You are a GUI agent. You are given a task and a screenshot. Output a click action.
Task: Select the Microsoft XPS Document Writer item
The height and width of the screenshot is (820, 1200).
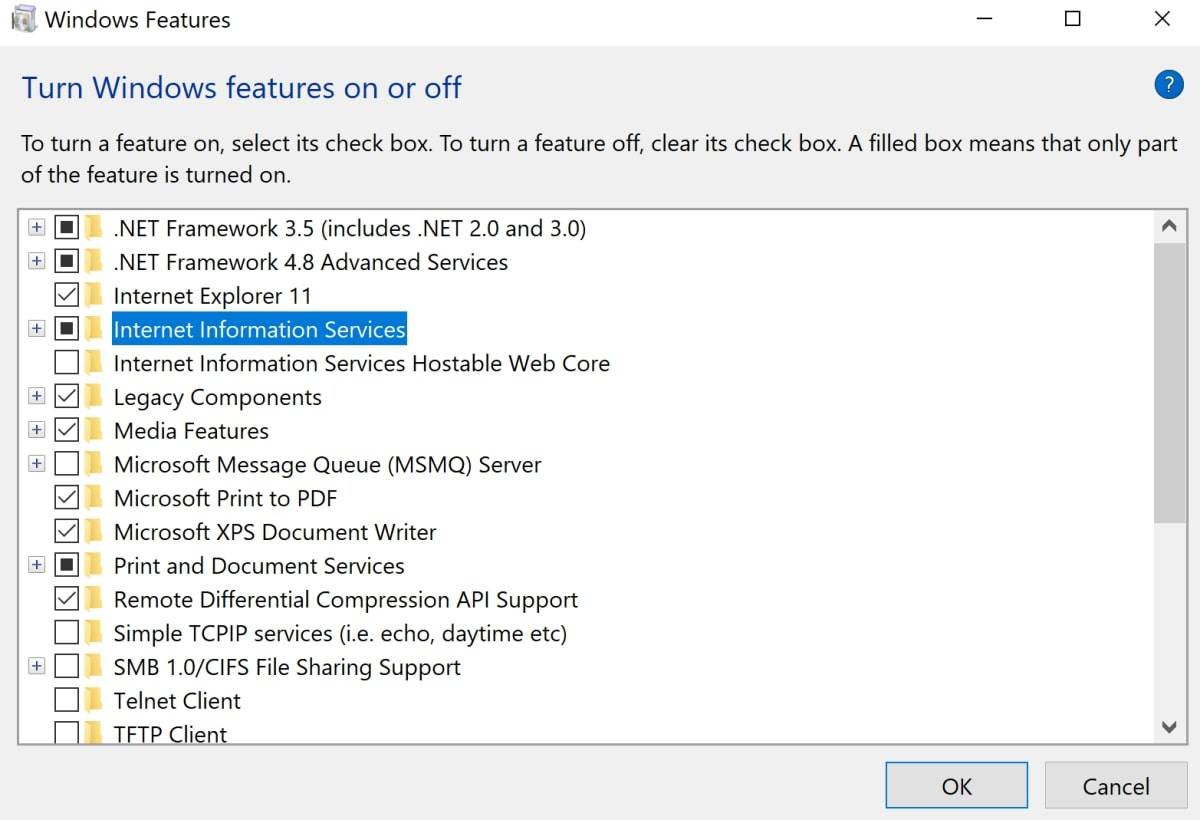[275, 532]
